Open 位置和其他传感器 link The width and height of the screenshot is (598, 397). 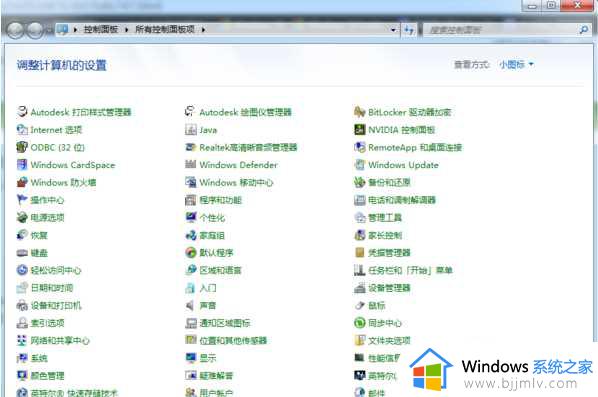click(233, 341)
